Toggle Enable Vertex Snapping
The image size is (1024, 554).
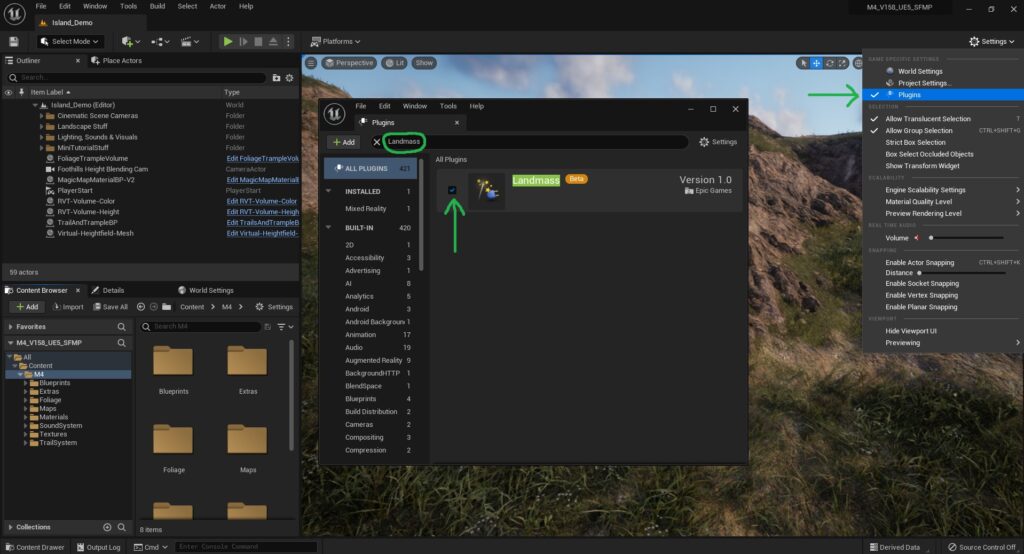click(x=921, y=295)
